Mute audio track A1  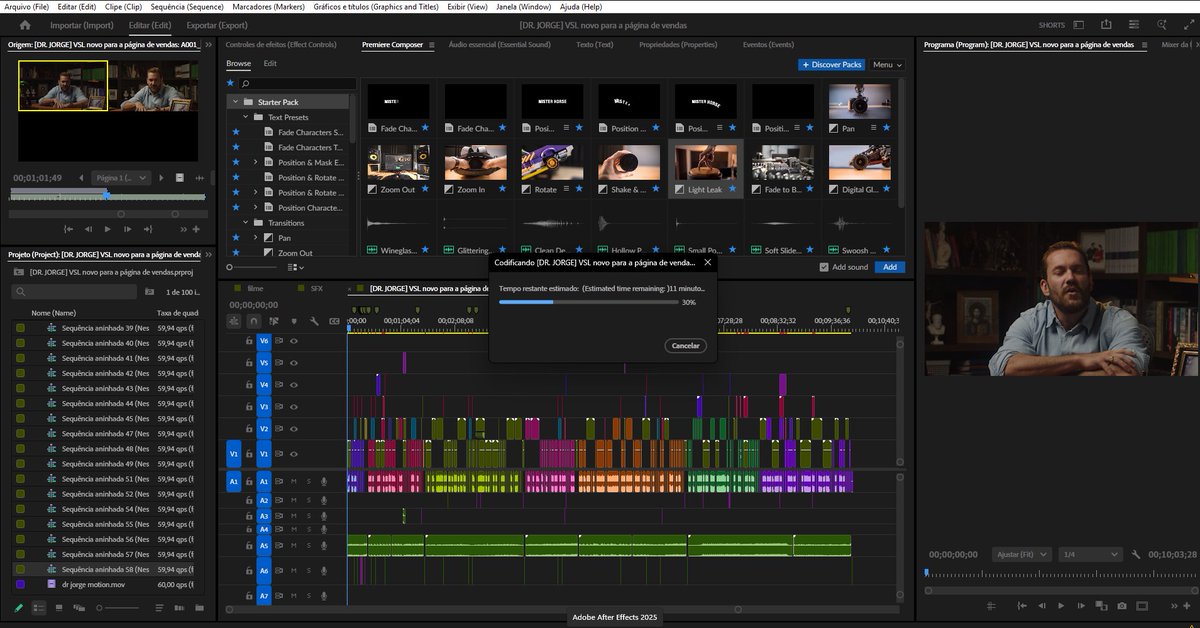click(x=293, y=482)
